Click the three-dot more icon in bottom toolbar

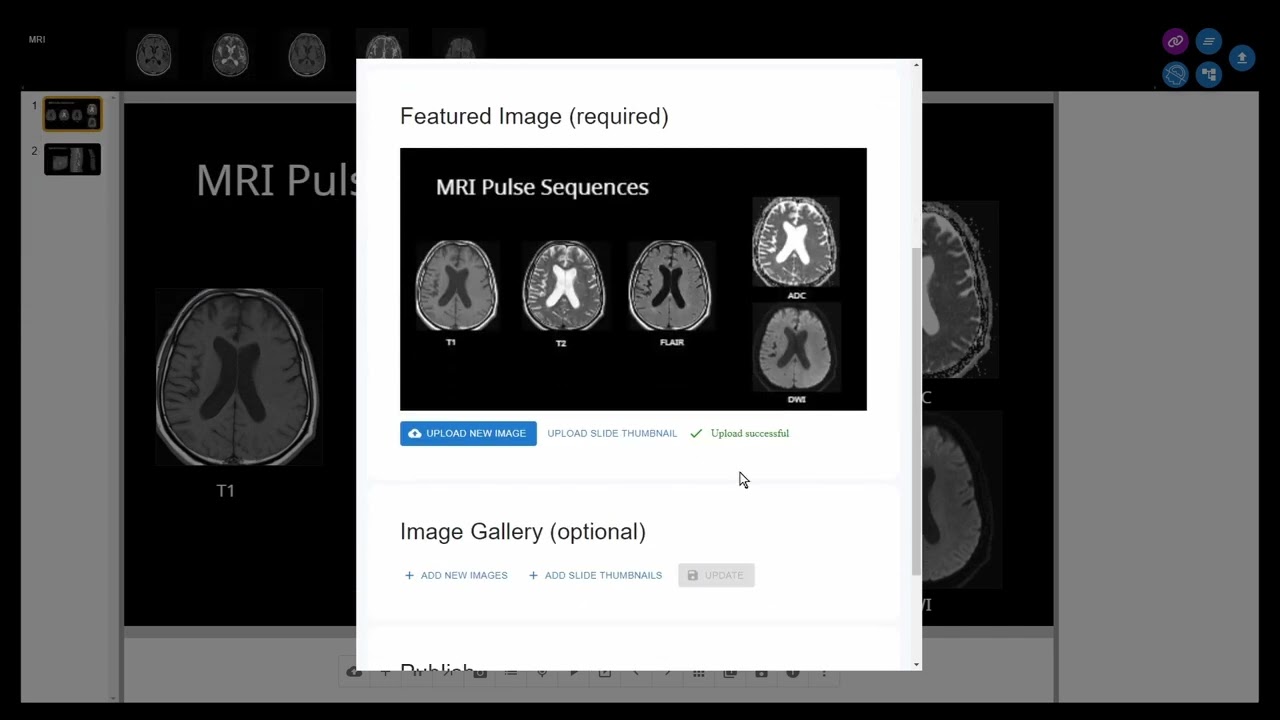824,673
